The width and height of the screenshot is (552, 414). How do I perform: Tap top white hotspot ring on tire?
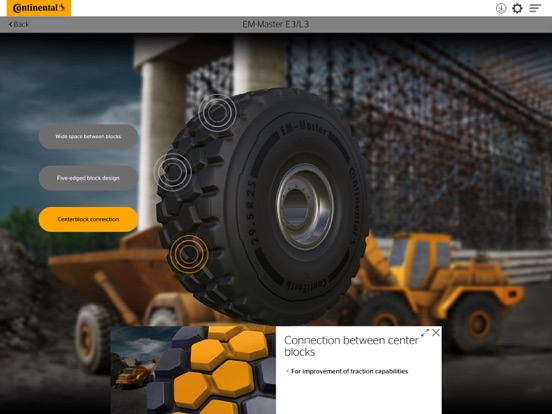click(217, 113)
